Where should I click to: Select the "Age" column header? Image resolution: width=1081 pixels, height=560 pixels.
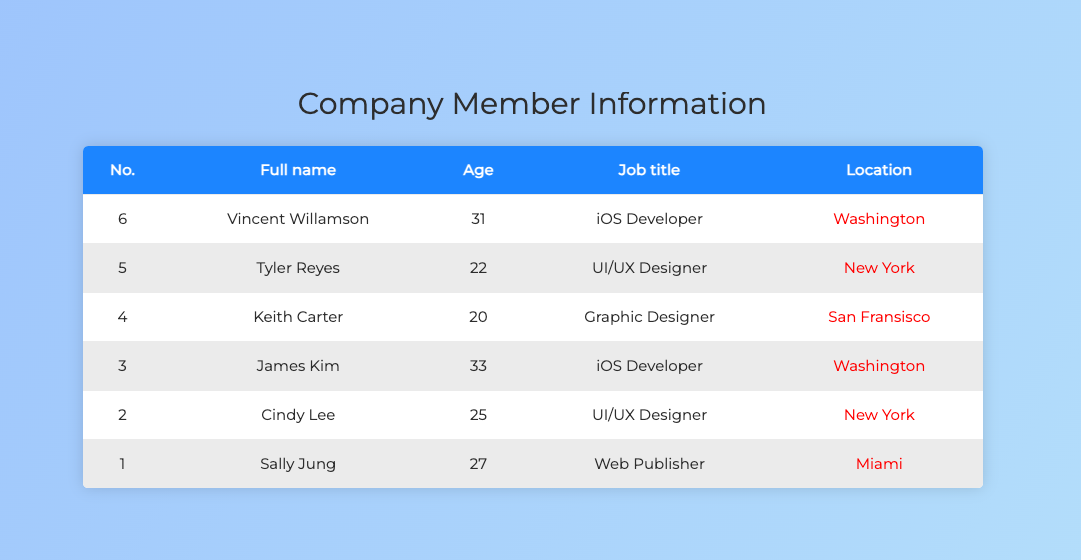[x=478, y=170]
